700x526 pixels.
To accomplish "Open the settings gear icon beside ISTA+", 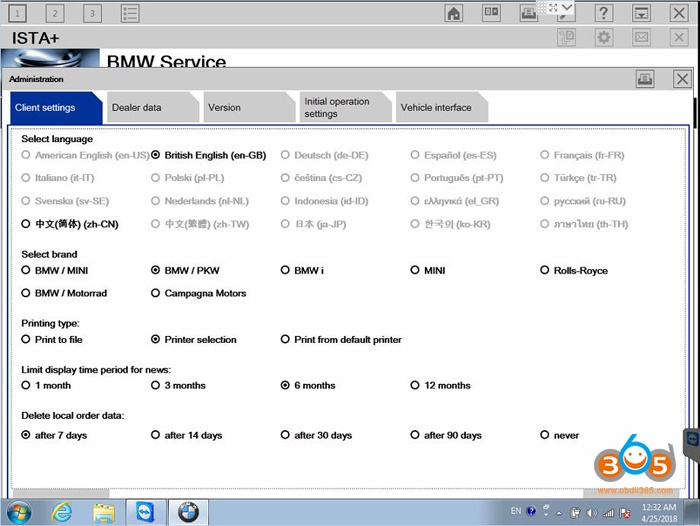I will pyautogui.click(x=604, y=37).
